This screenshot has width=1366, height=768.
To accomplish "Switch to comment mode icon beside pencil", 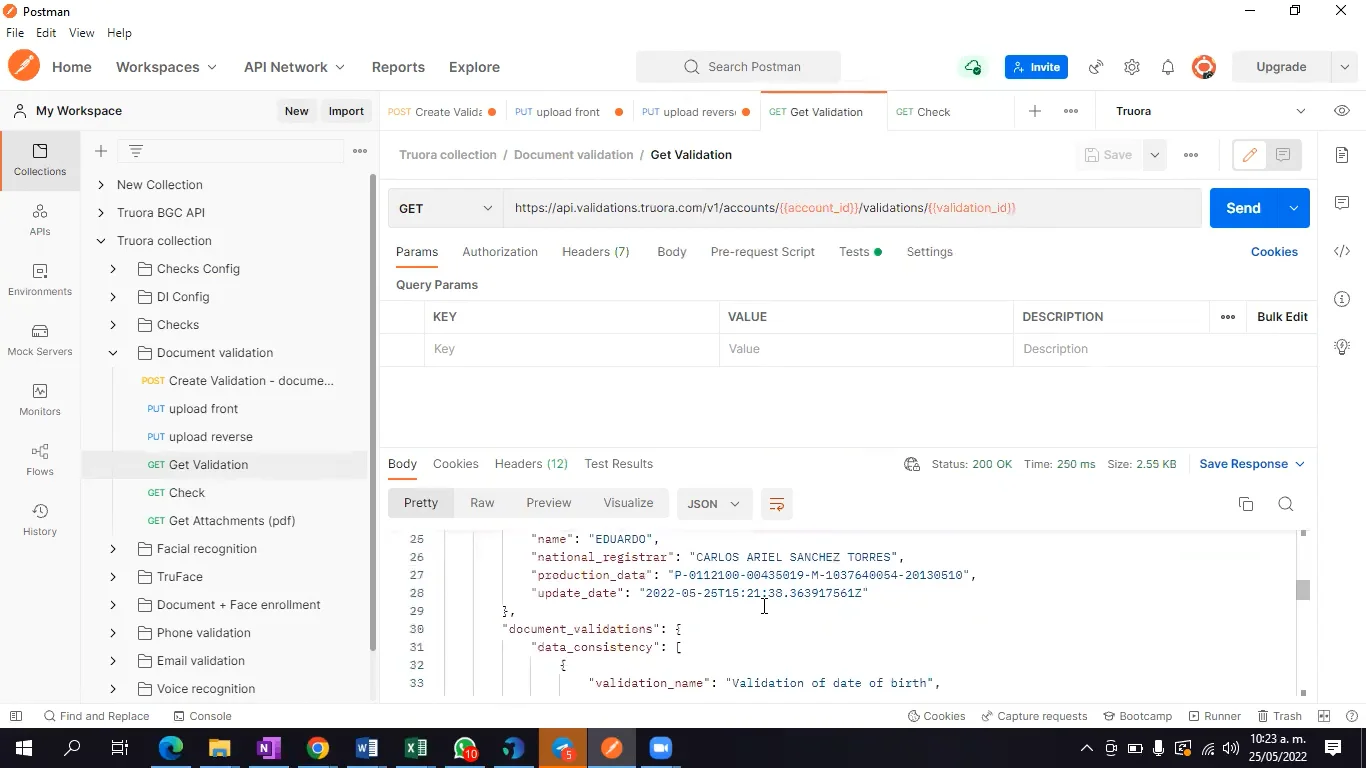I will click(x=1283, y=155).
